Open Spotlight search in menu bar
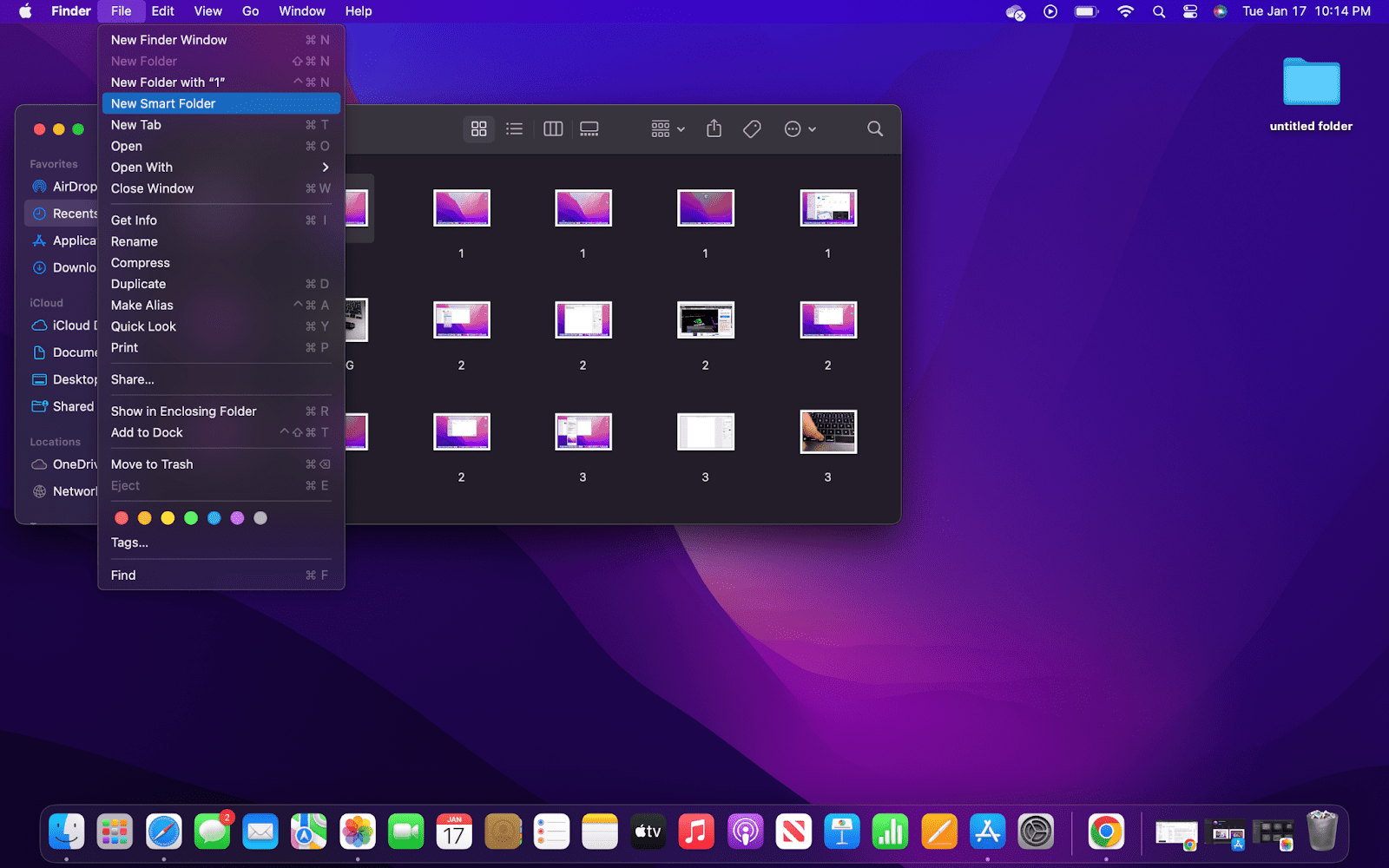Screen dimensions: 1389x868 click(x=1159, y=11)
